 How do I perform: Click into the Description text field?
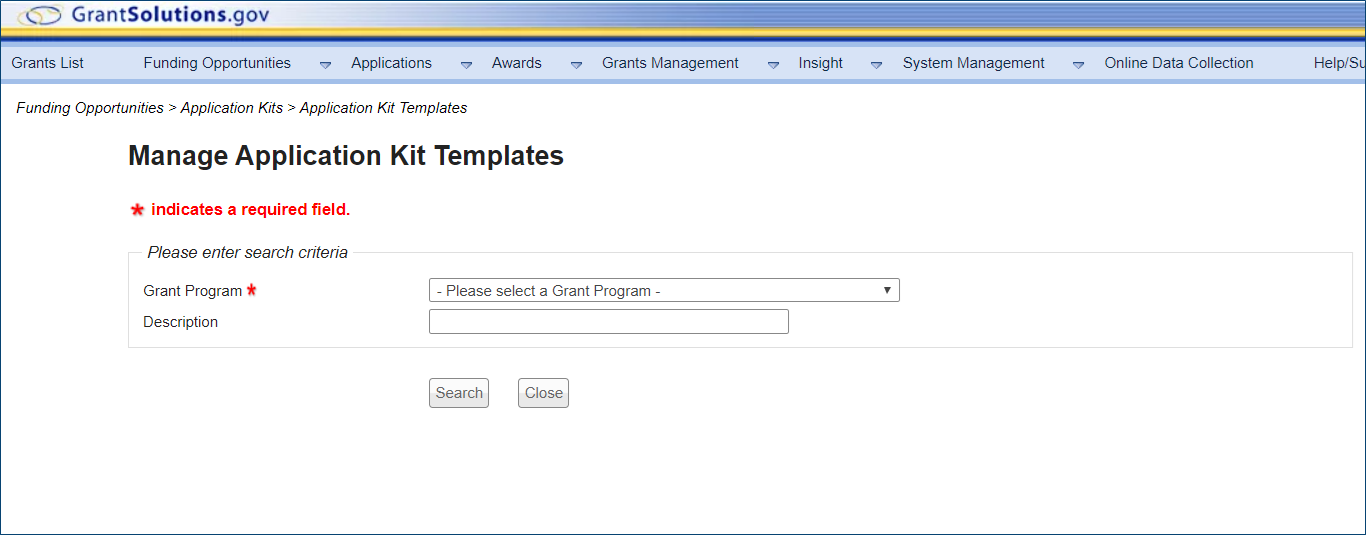(x=608, y=322)
